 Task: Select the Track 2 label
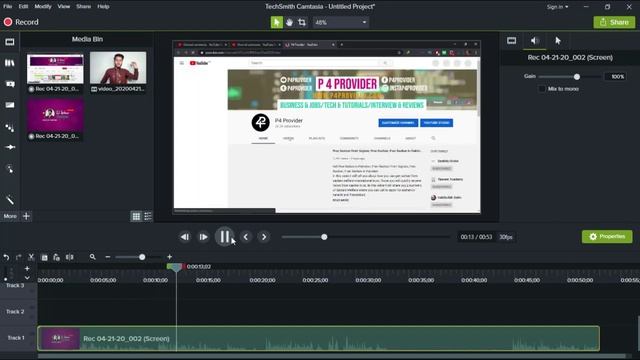[15, 311]
